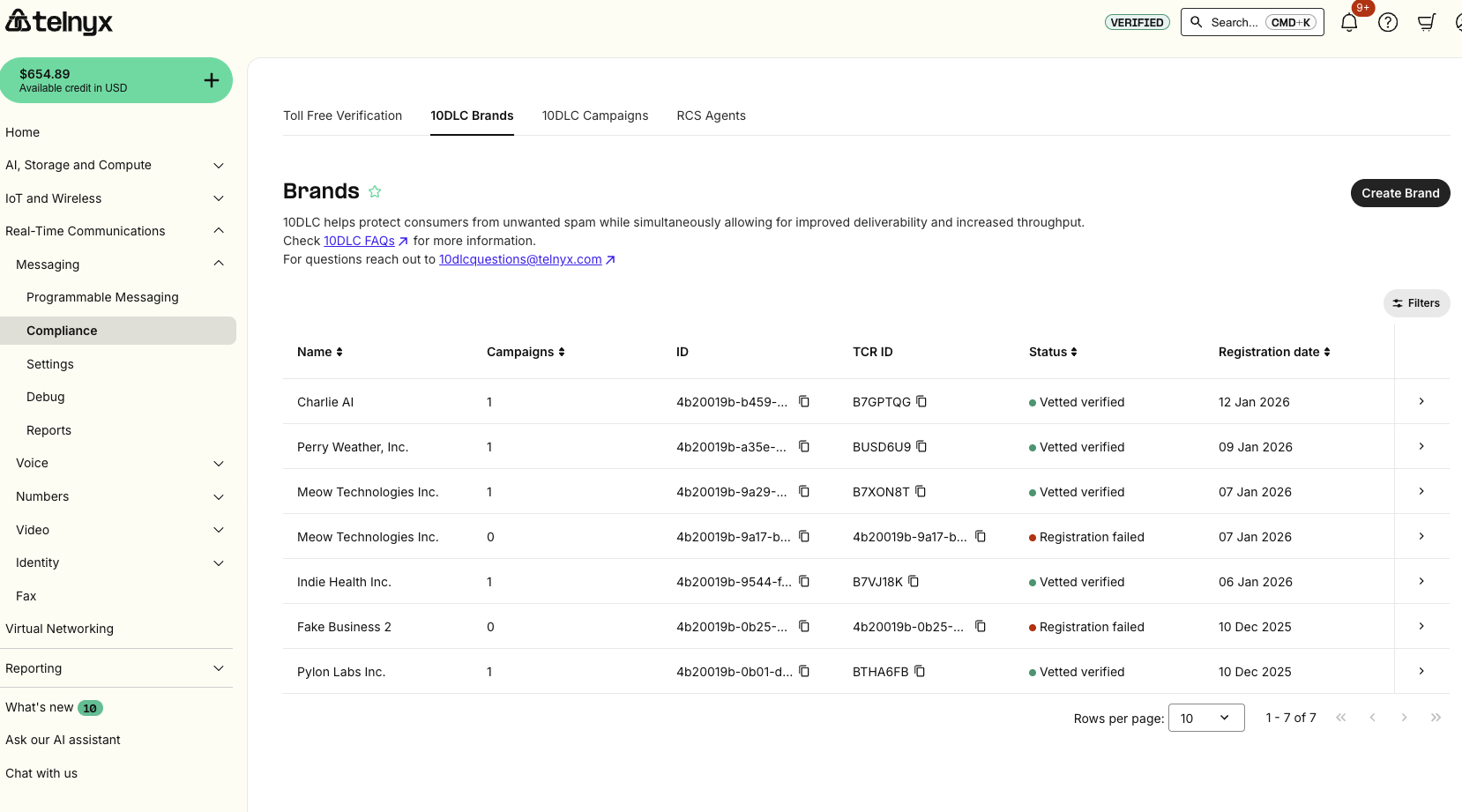
Task: Open Indie Health Inc. row details arrow
Action: [x=1421, y=581]
